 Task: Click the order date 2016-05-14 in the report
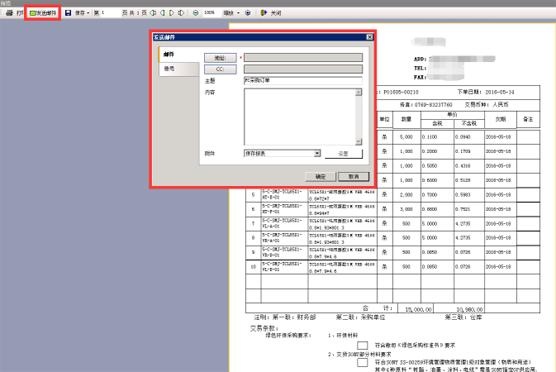(500, 92)
